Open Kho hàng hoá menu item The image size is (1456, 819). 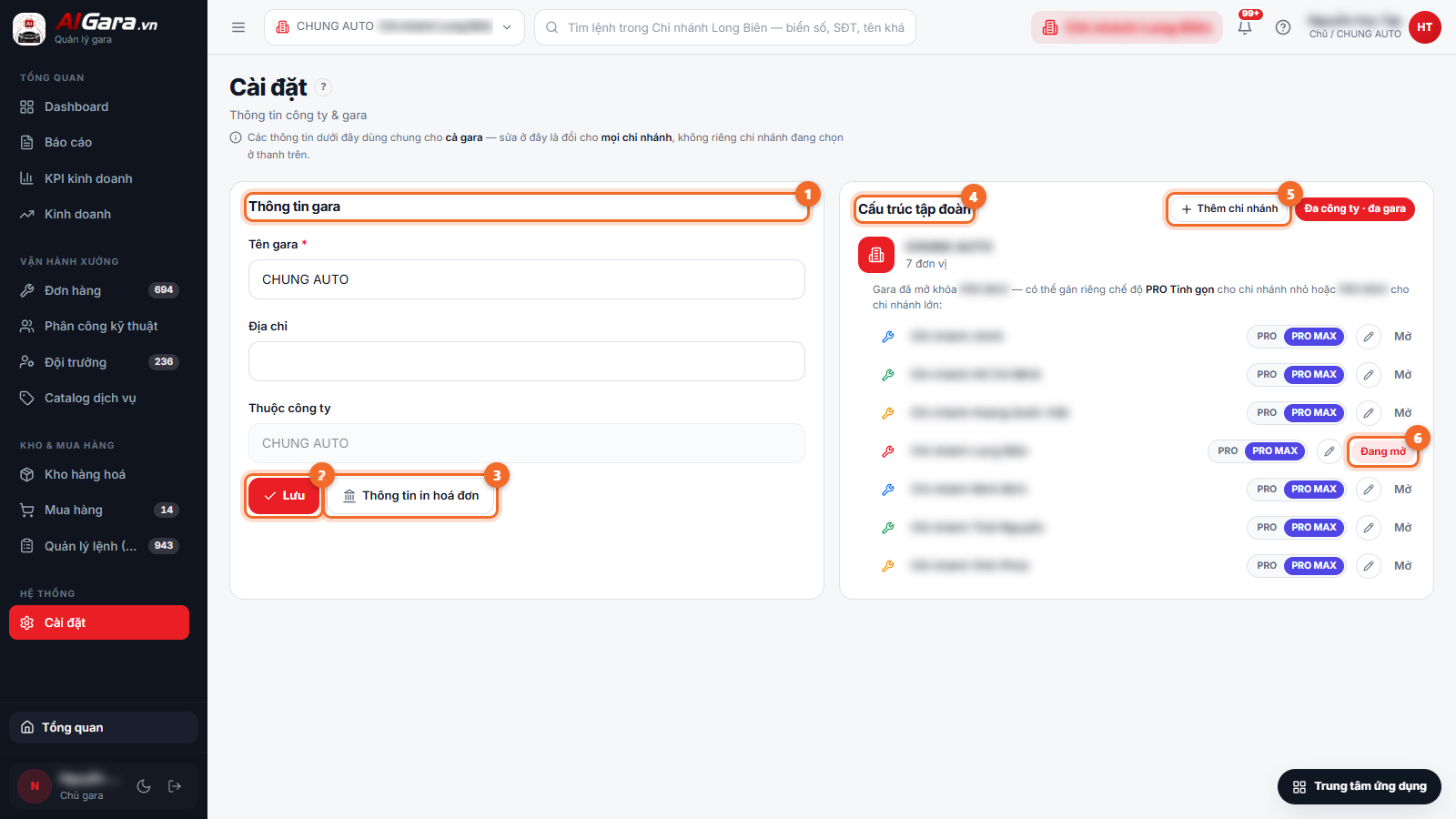pos(99,474)
